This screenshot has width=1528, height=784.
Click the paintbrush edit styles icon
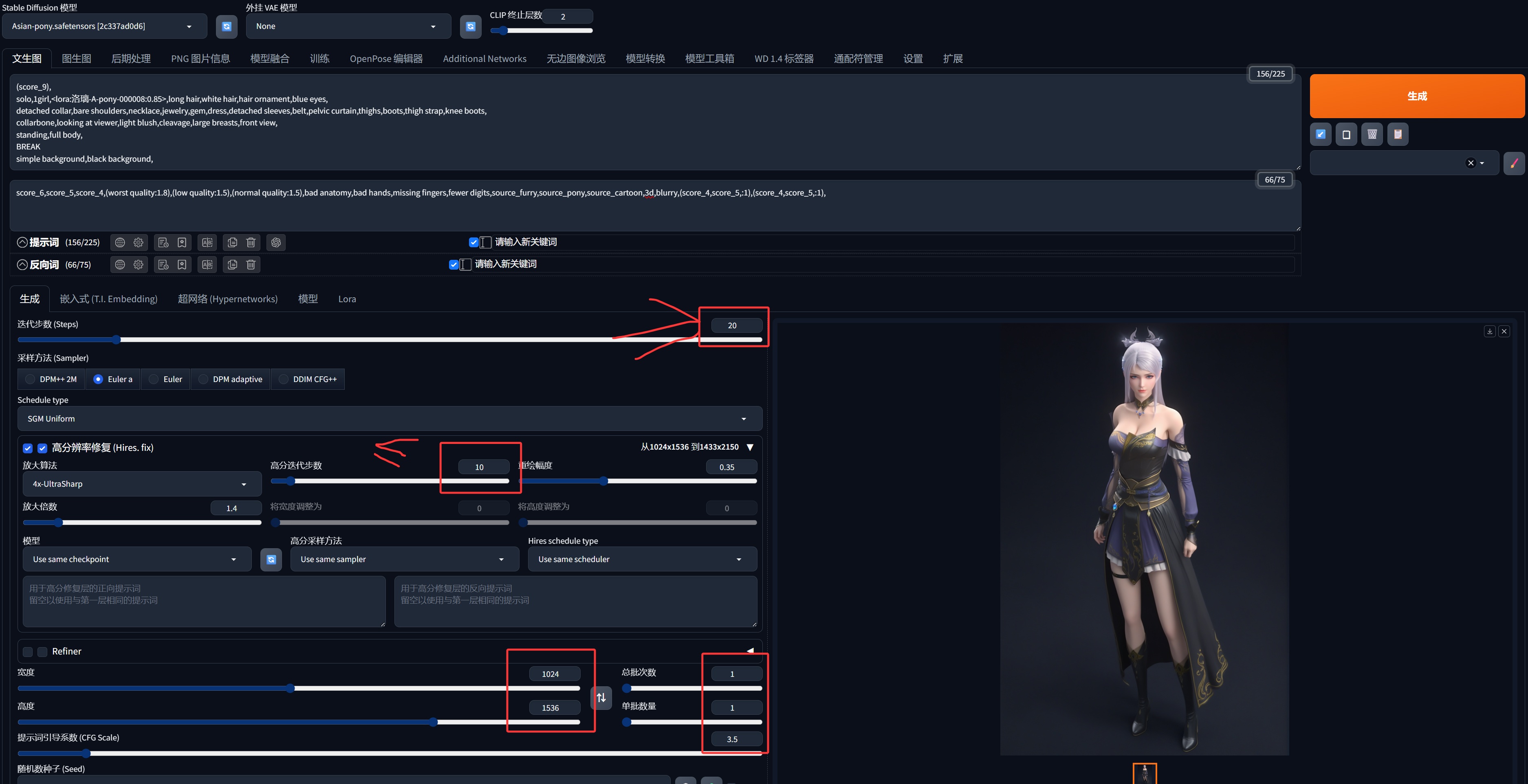[1514, 163]
